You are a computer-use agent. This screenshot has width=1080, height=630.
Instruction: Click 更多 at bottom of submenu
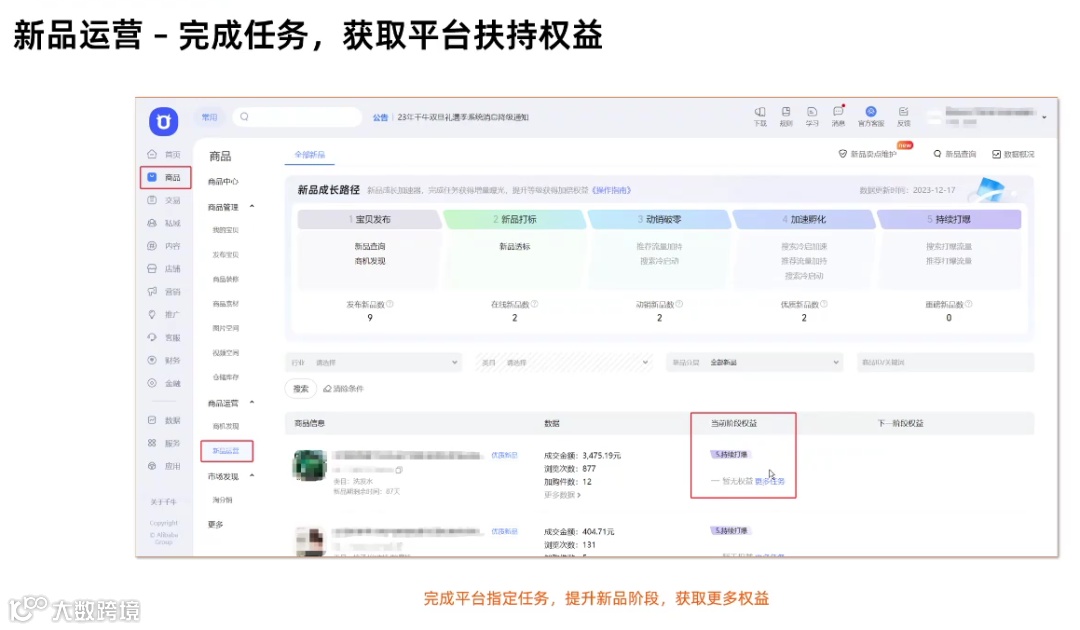coord(216,524)
